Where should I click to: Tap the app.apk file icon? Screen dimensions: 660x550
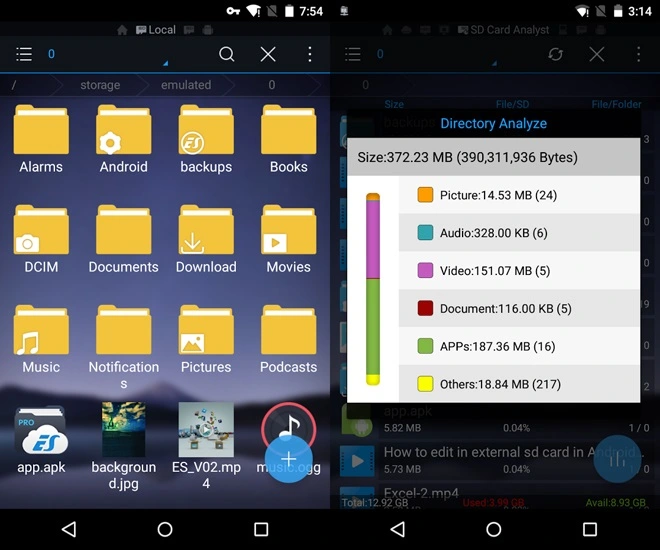(41, 431)
